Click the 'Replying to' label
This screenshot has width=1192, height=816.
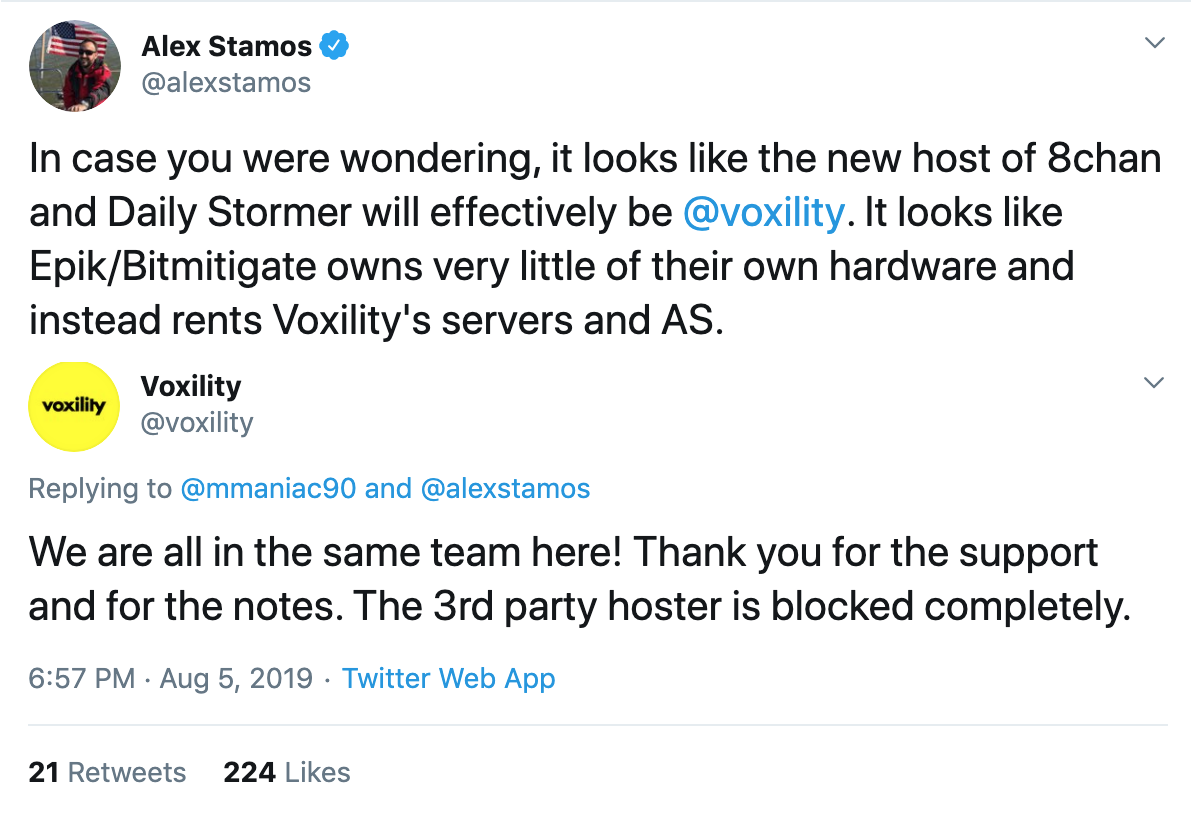click(100, 488)
